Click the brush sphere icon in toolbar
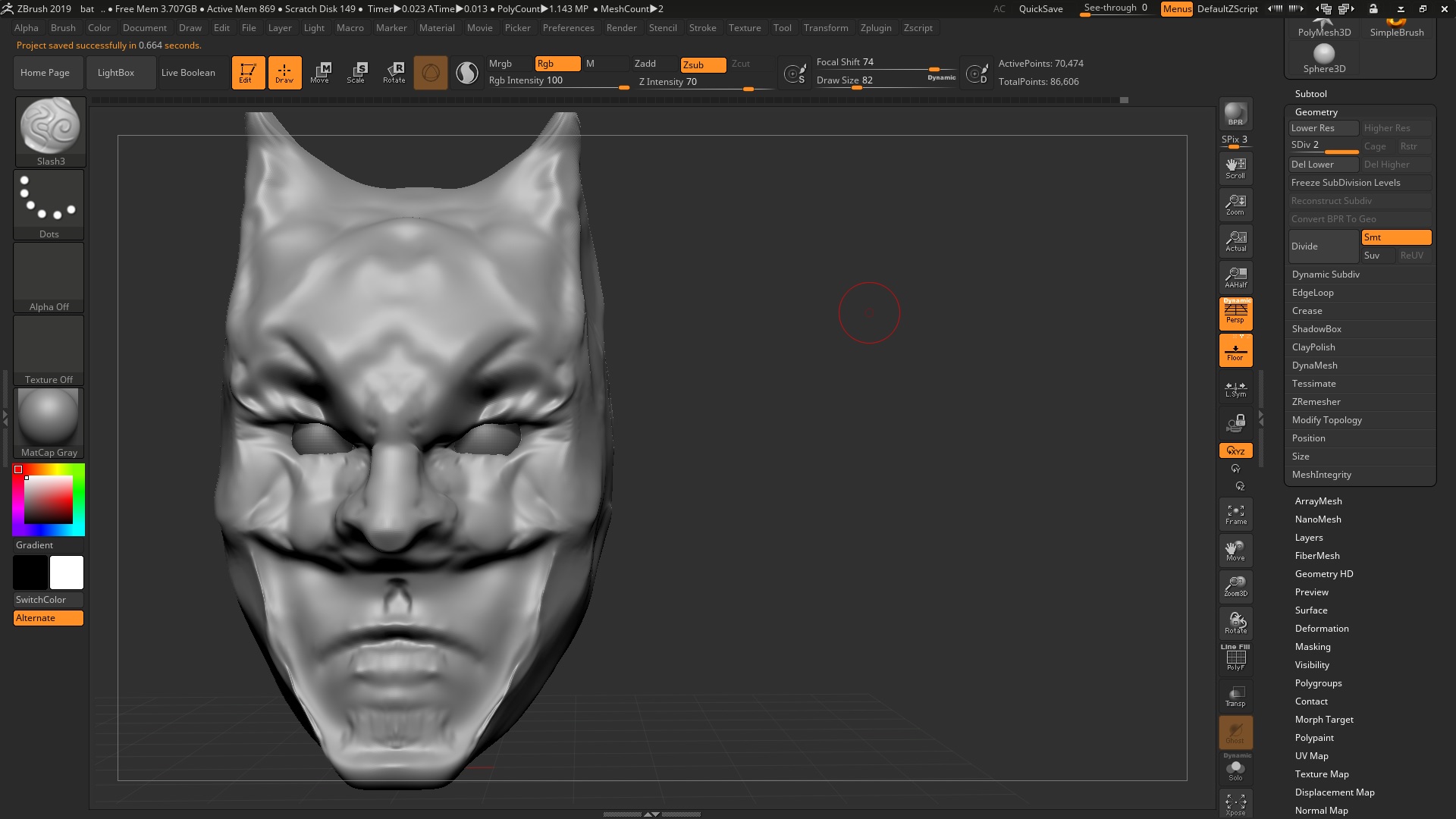This screenshot has height=819, width=1456. 430,73
